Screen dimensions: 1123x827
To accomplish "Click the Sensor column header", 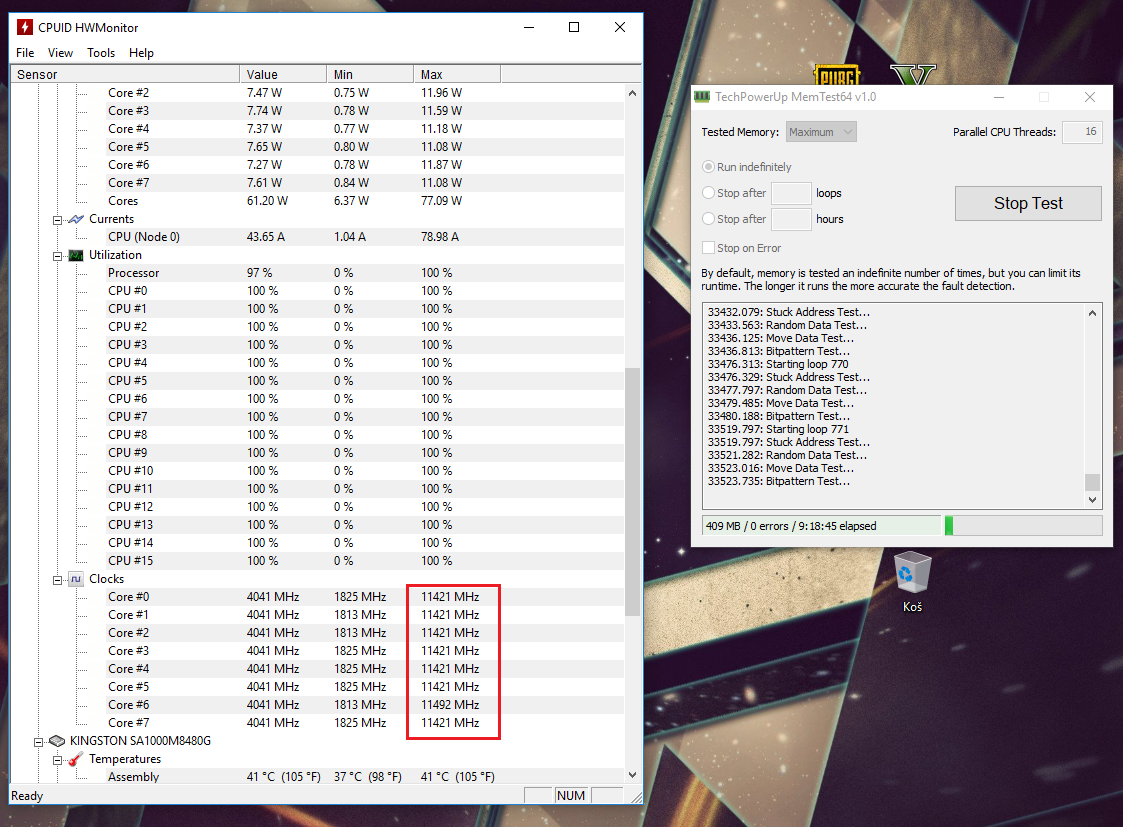I will (x=125, y=74).
